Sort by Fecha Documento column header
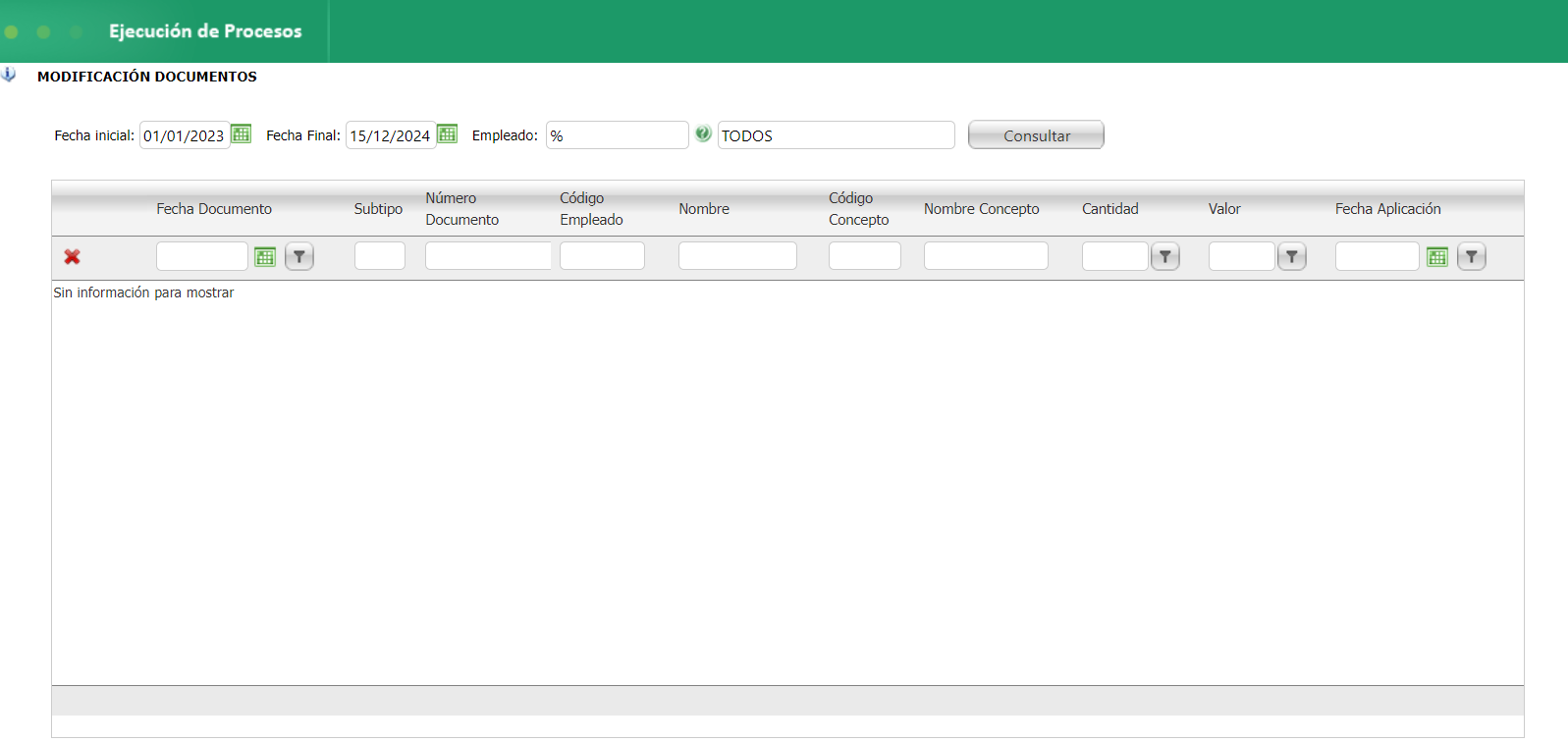1568x743 pixels. coord(214,209)
